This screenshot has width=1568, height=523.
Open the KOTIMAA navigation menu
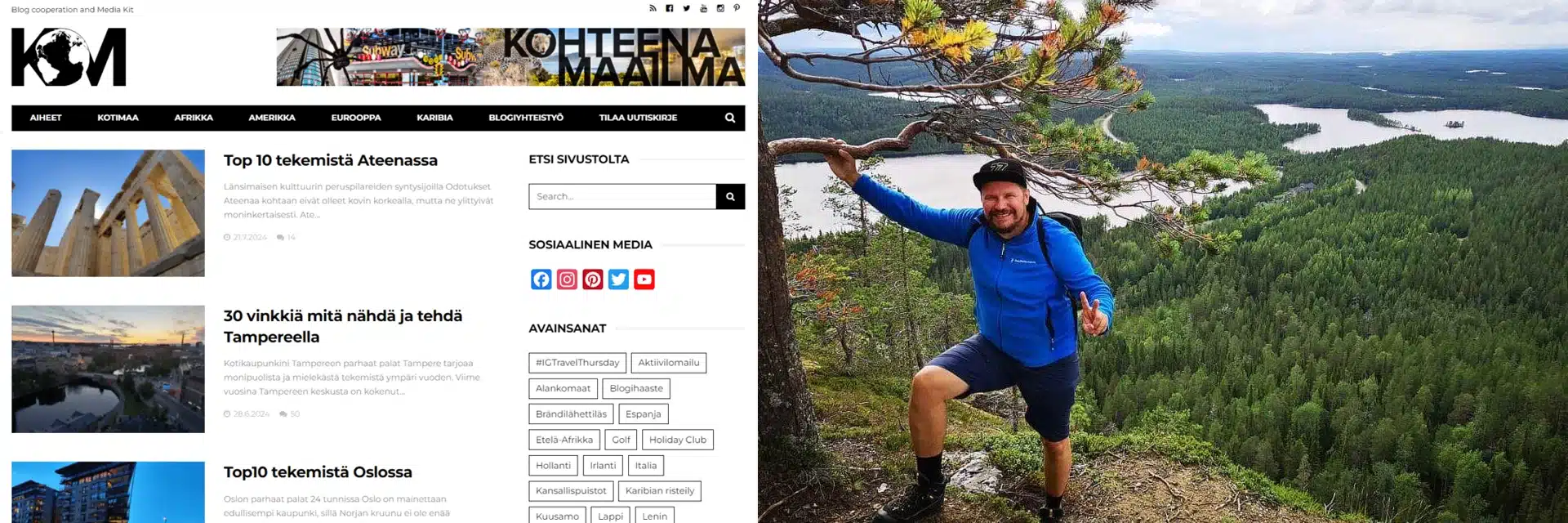[x=118, y=118]
